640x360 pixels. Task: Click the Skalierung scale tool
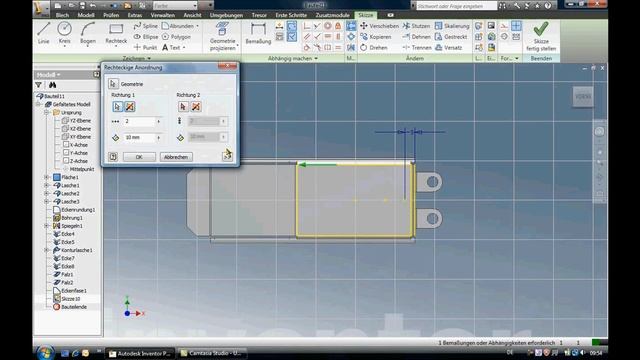[452, 26]
